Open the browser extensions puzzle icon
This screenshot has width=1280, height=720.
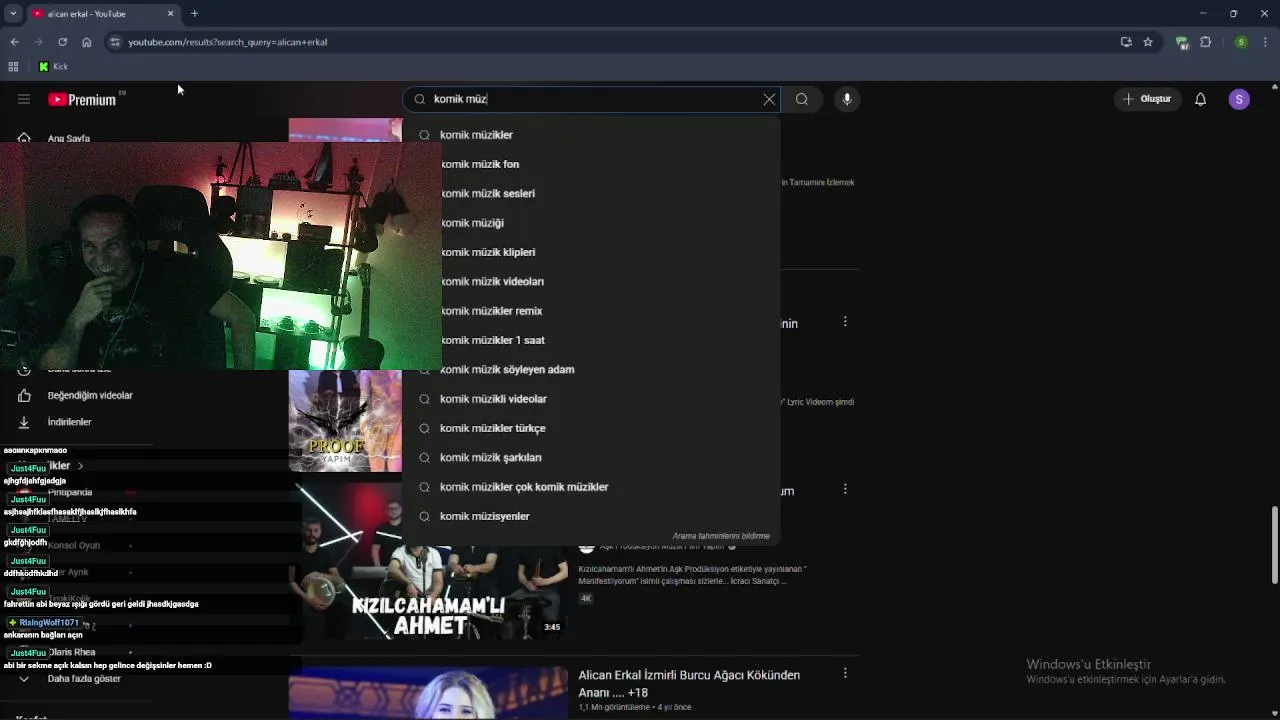pyautogui.click(x=1205, y=42)
